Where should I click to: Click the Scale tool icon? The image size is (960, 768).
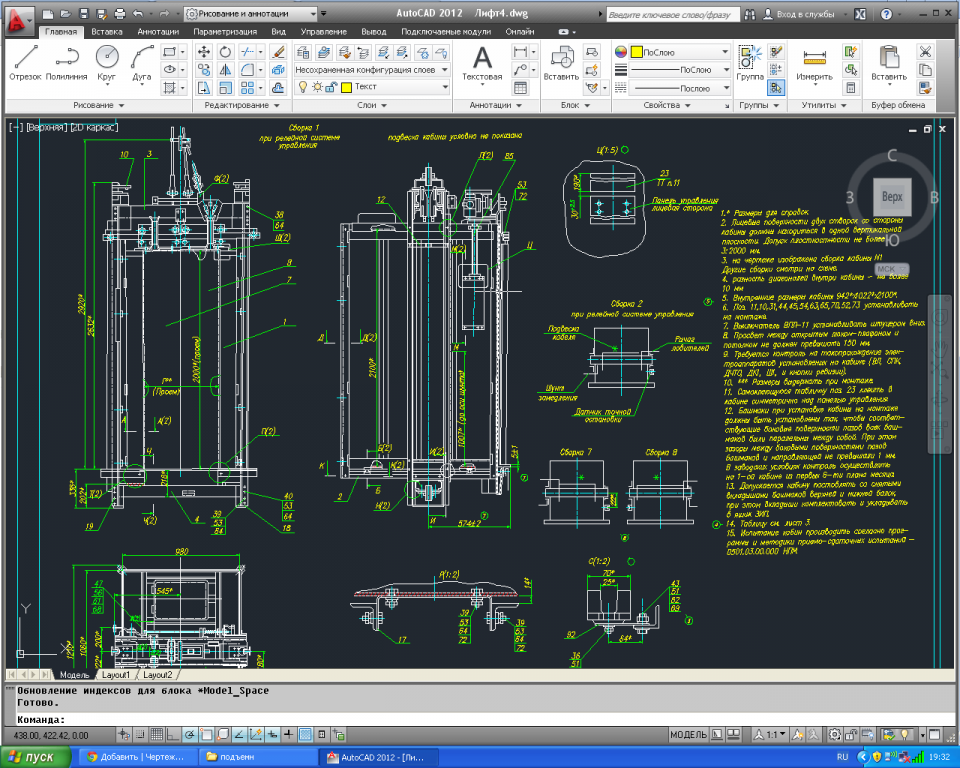225,88
